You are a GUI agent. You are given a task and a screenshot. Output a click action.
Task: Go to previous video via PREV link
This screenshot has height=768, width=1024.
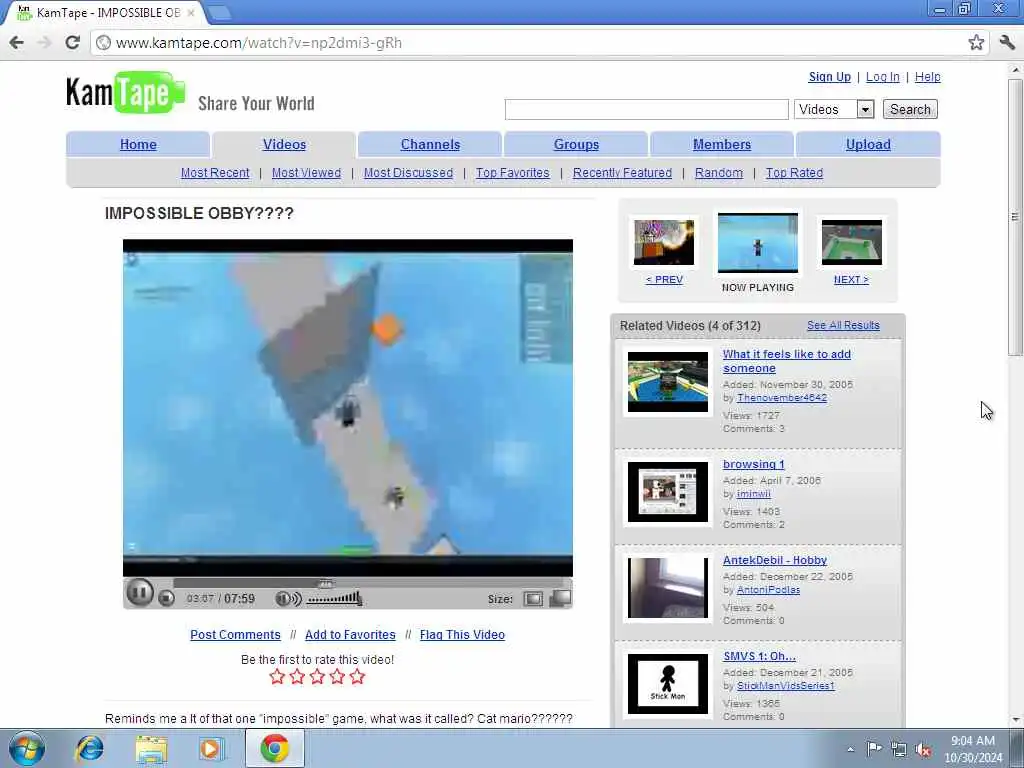(x=664, y=279)
